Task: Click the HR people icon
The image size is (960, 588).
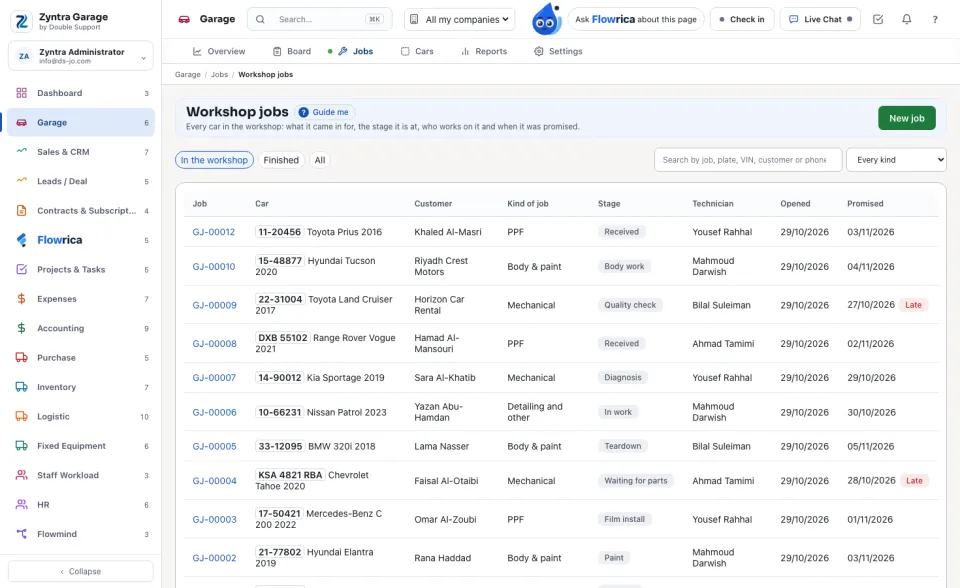Action: [21, 505]
